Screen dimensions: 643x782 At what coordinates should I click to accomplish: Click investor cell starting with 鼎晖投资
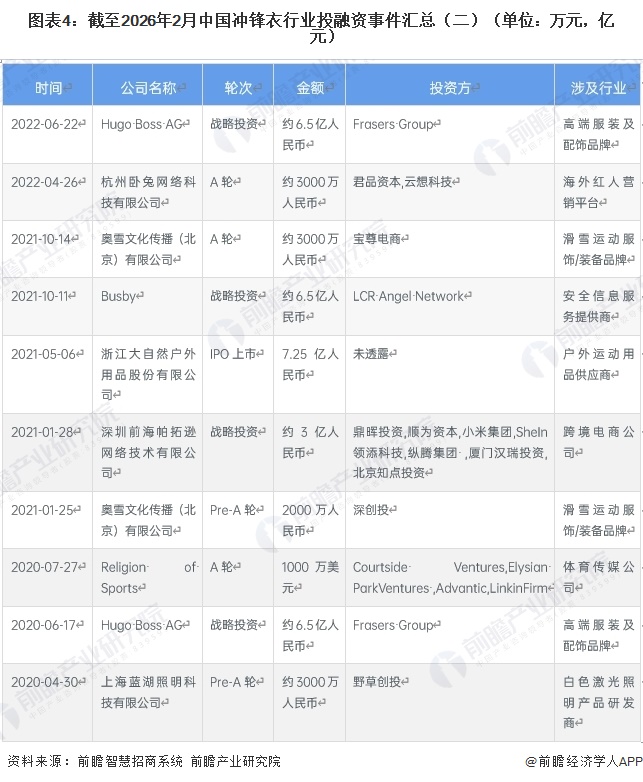[x=450, y=452]
